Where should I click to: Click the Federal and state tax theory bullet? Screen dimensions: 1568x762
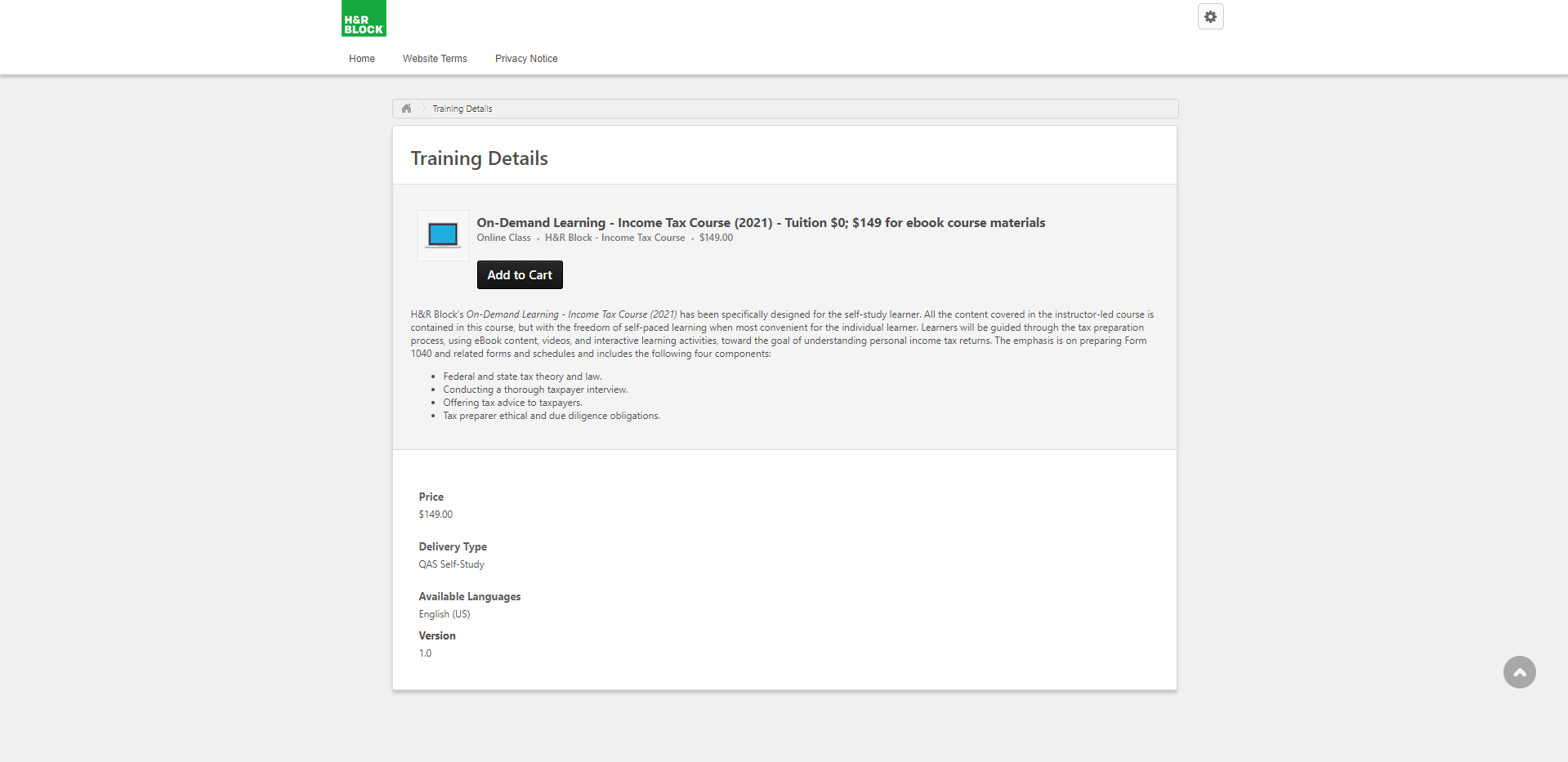pos(522,377)
